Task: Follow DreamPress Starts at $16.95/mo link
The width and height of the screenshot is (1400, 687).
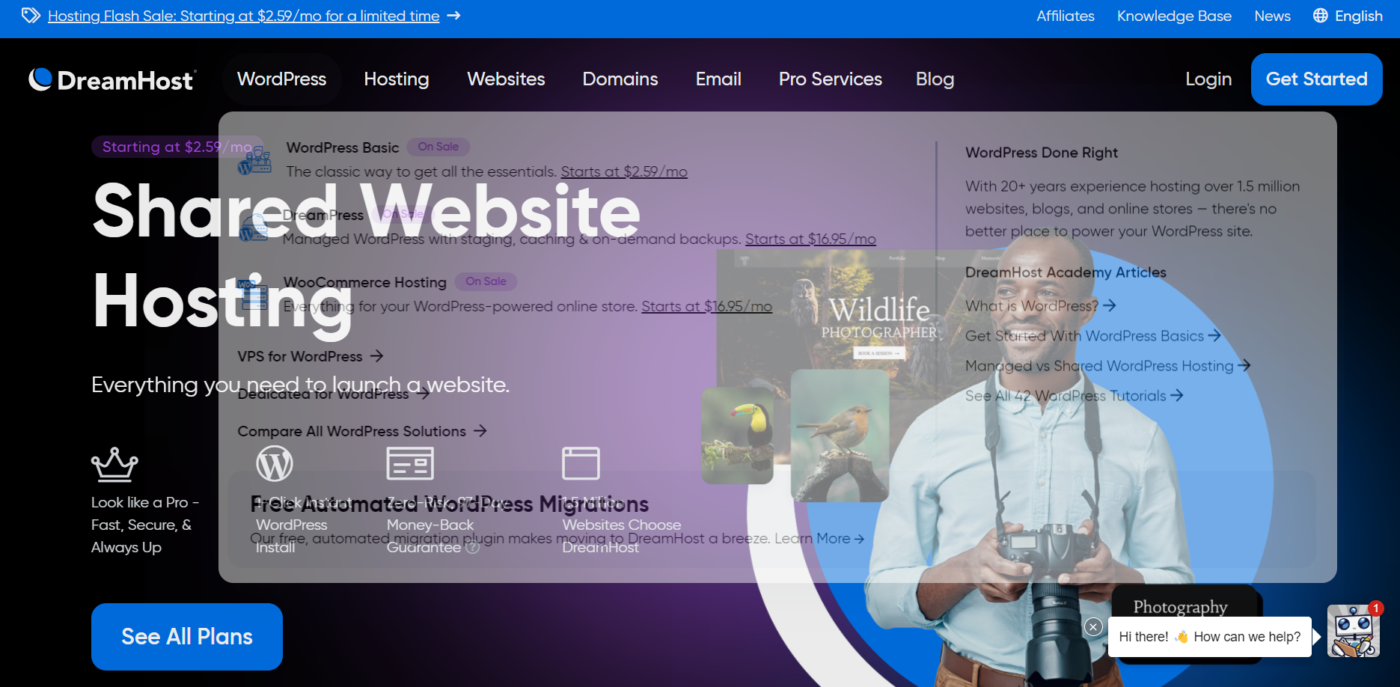Action: [810, 239]
